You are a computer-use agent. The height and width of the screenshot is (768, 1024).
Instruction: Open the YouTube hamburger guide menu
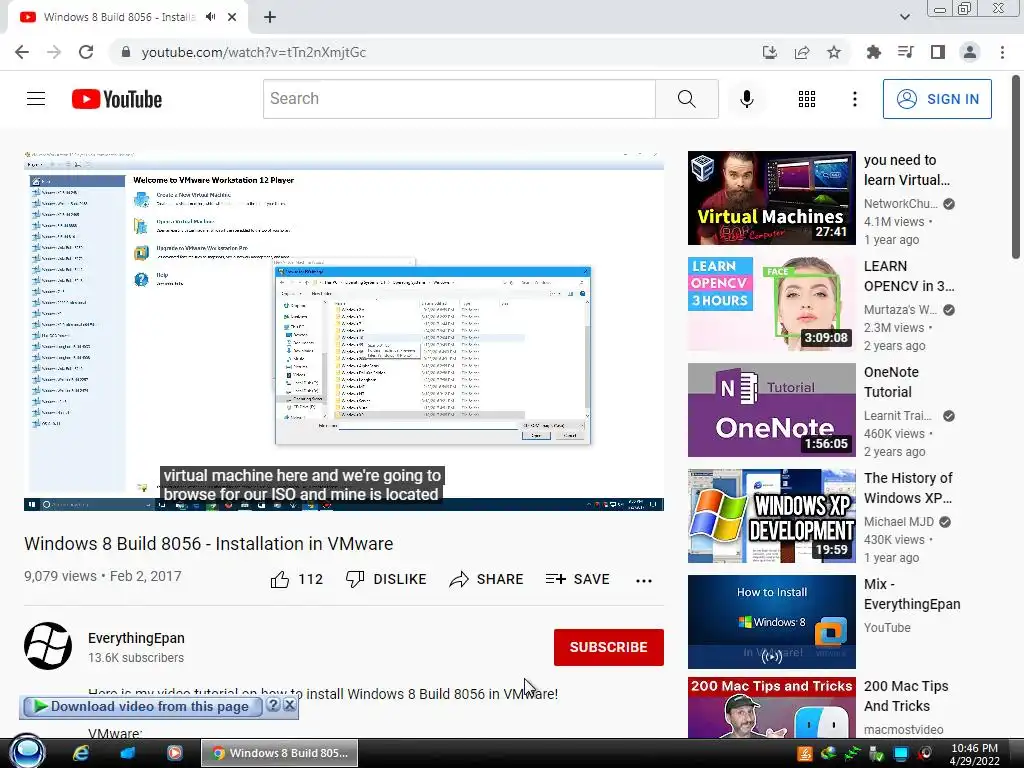(x=36, y=99)
